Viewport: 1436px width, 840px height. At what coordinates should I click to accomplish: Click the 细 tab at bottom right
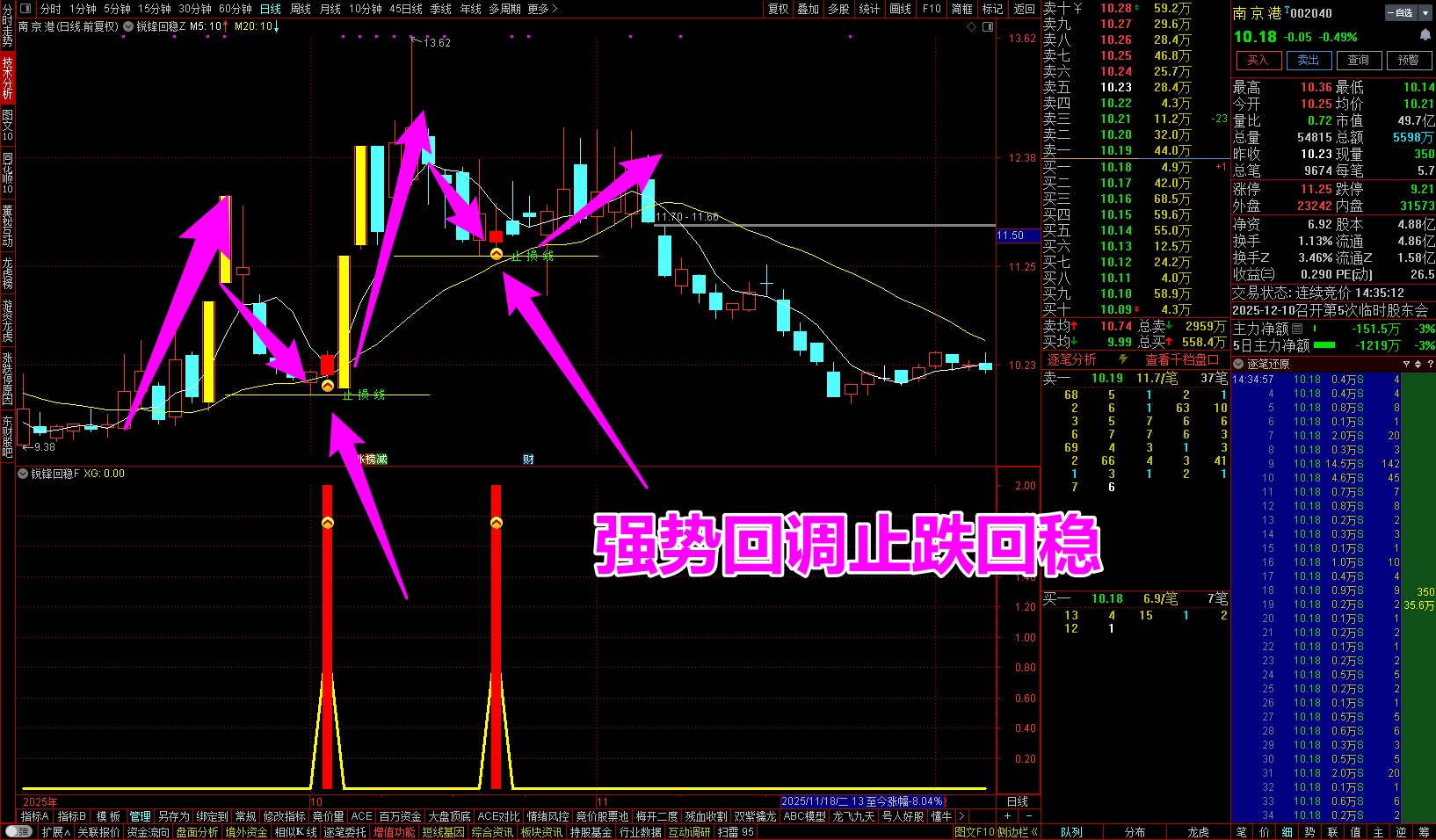click(x=1287, y=832)
